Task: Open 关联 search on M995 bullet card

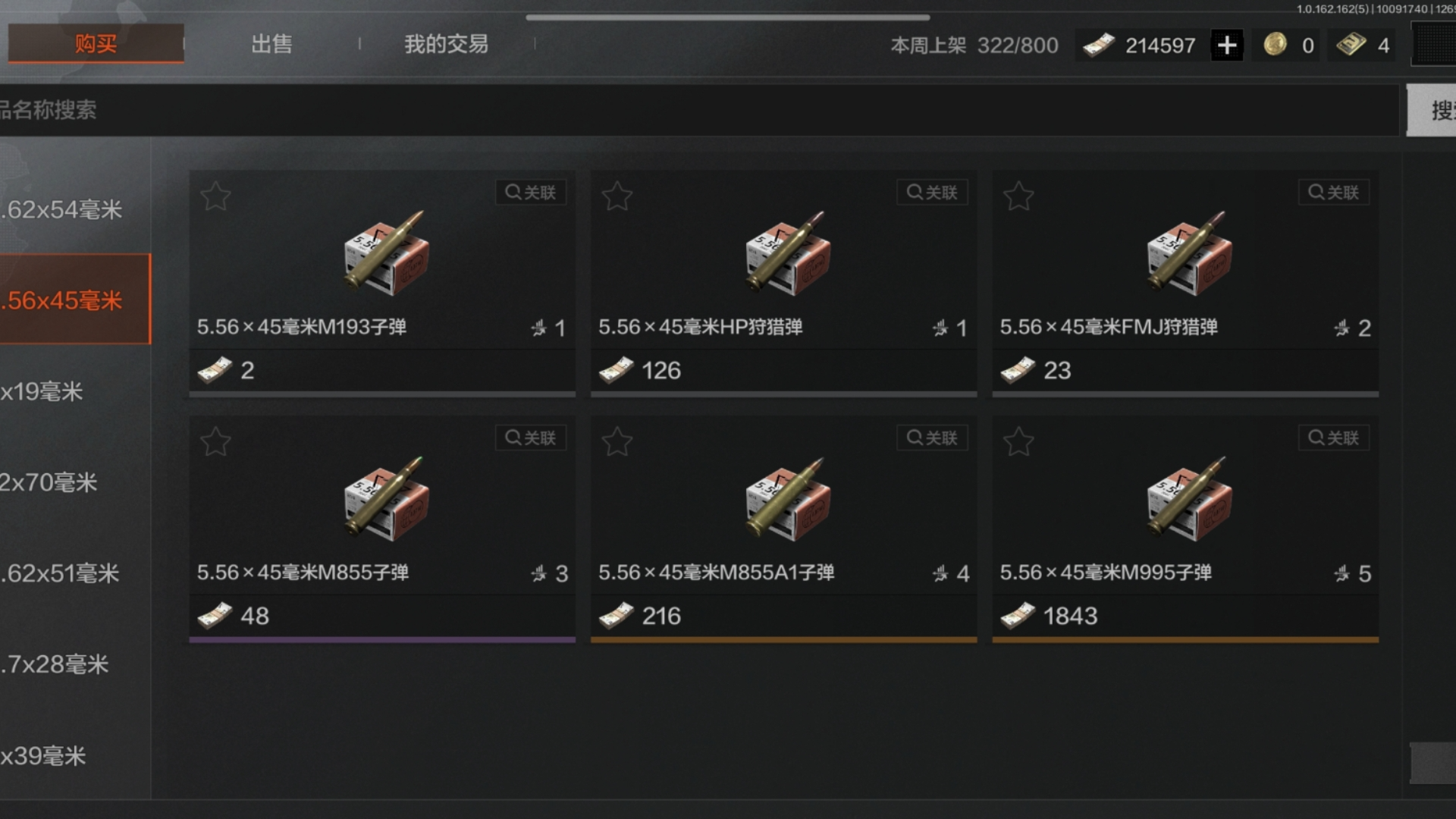Action: point(1334,438)
